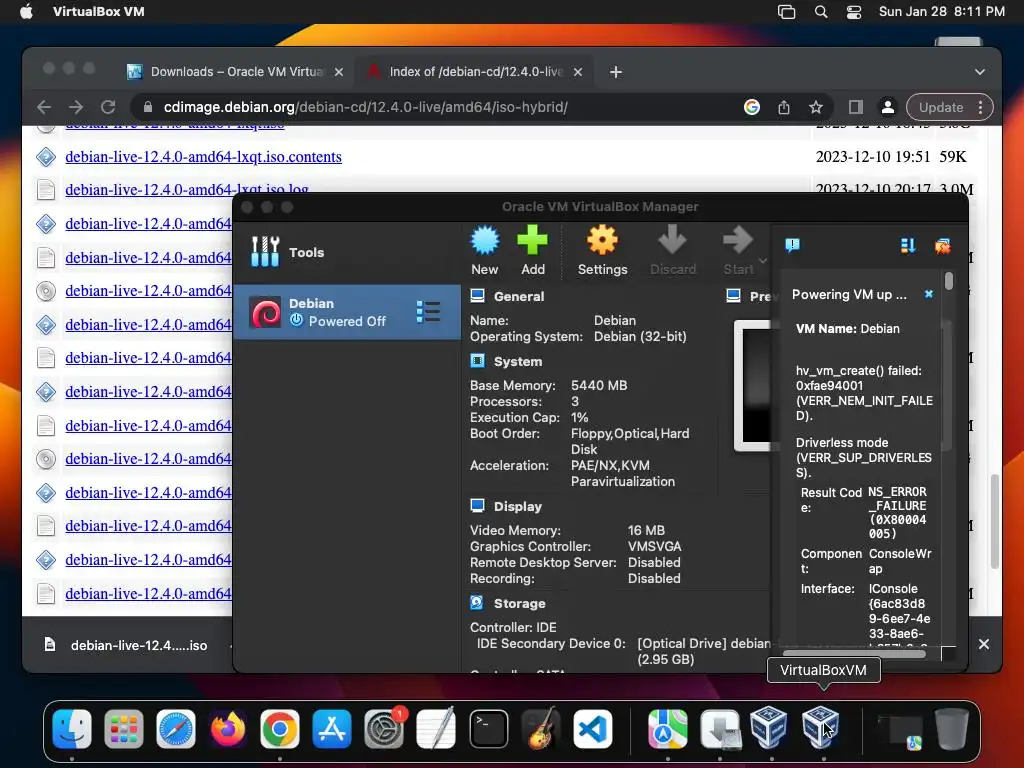The height and width of the screenshot is (768, 1024).
Task: Open Terminal from the Dock
Action: (488, 729)
